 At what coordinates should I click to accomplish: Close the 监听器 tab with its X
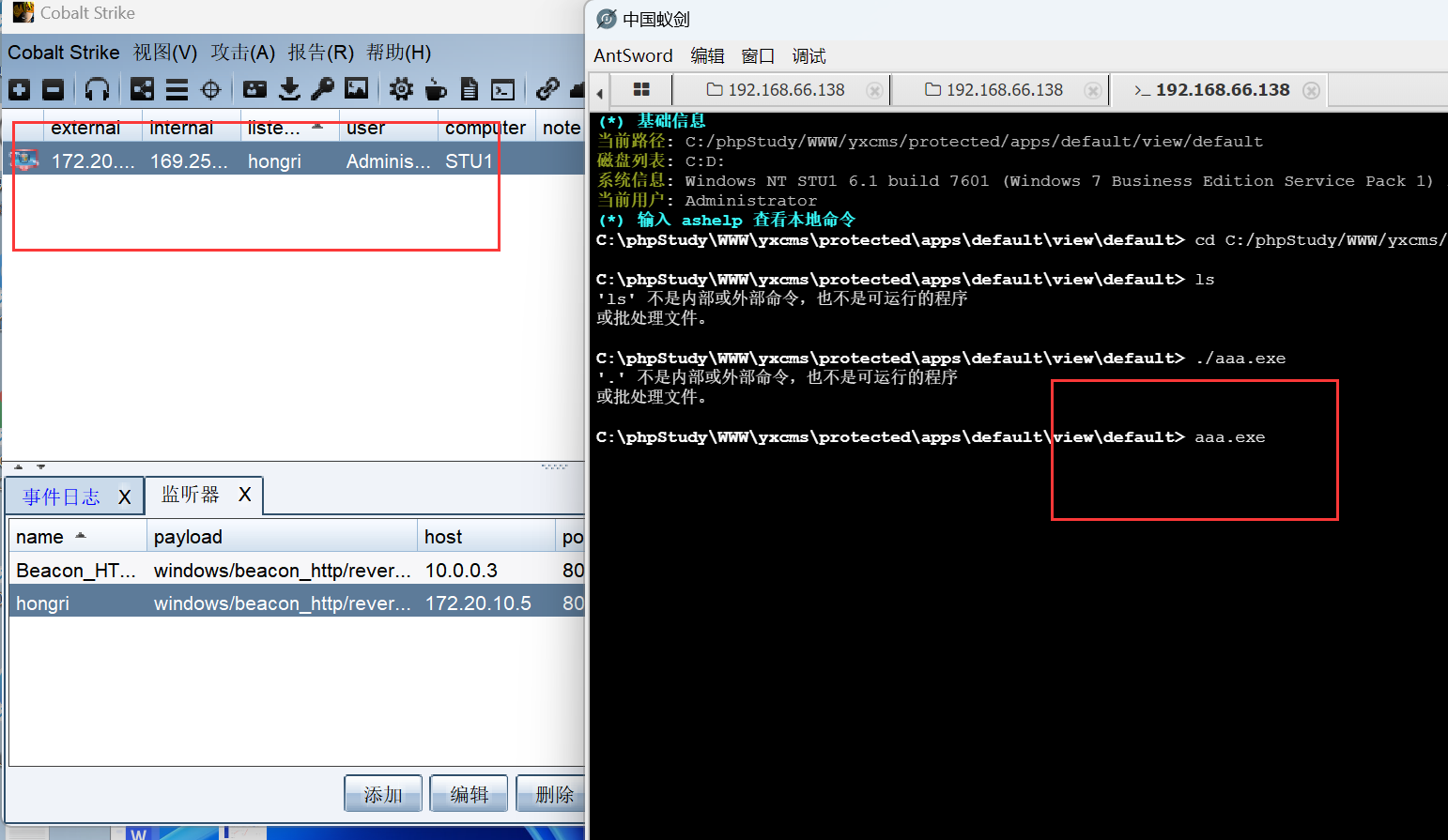point(244,495)
